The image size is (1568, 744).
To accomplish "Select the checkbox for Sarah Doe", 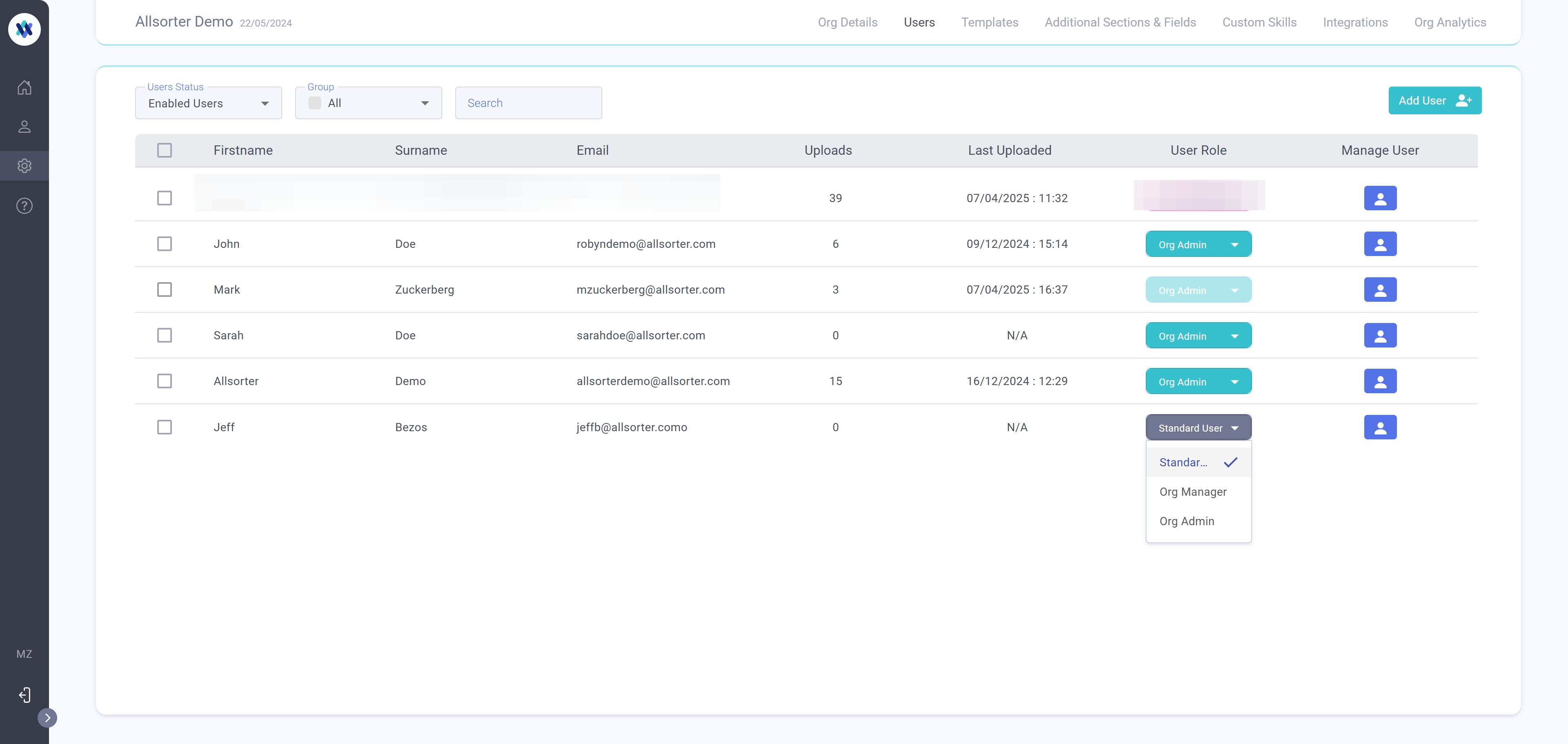I will (x=164, y=336).
